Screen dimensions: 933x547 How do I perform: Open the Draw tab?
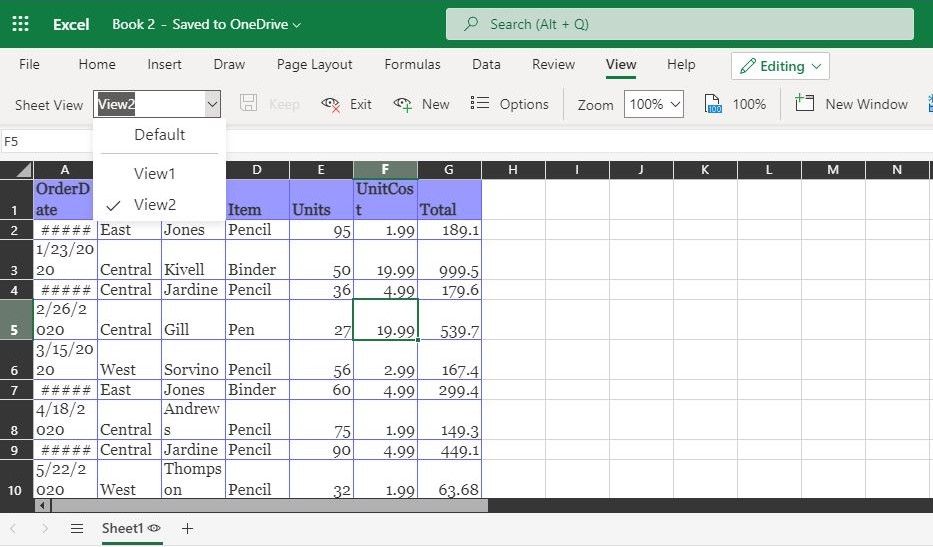pyautogui.click(x=229, y=64)
